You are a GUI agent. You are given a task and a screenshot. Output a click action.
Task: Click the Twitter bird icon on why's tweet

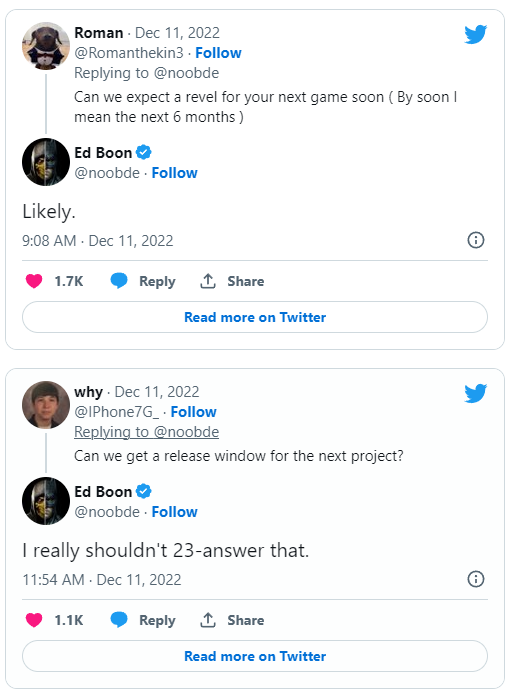pyautogui.click(x=475, y=393)
